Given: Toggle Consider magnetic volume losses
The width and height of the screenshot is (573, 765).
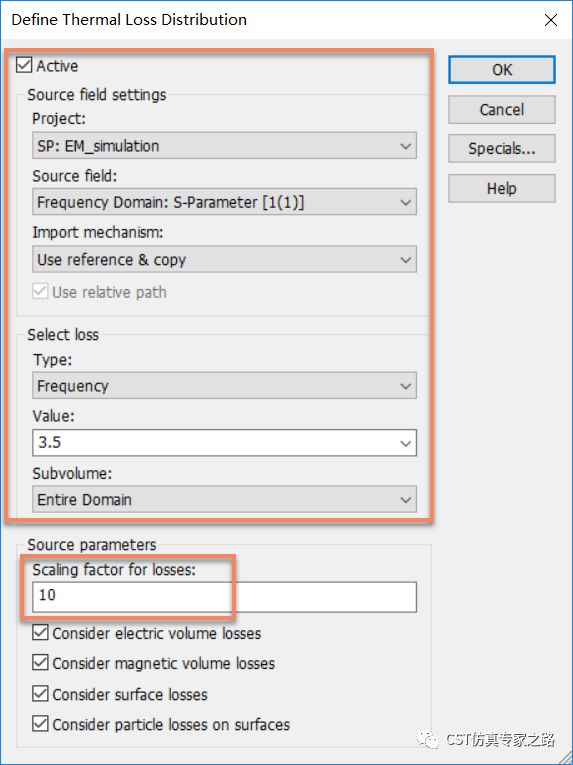Looking at the screenshot, I should point(40,663).
